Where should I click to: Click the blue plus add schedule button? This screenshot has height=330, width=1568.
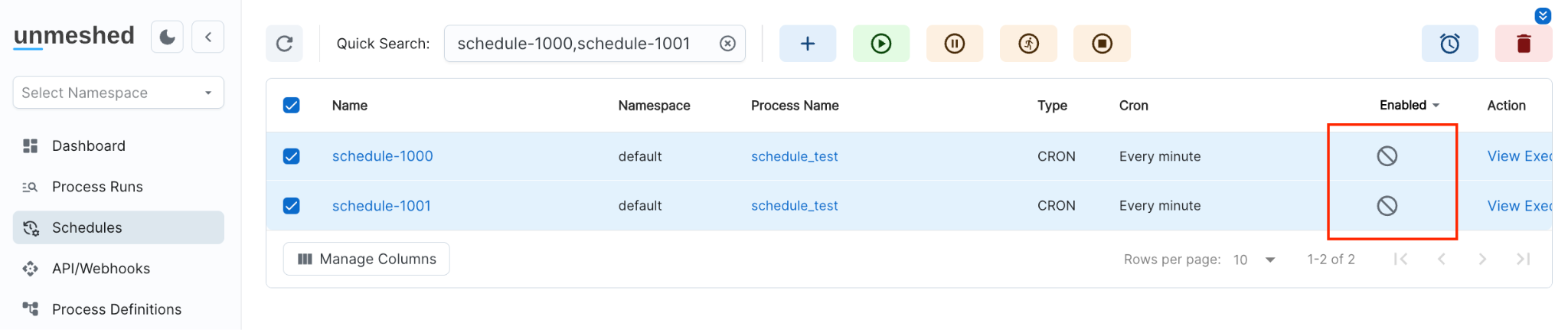point(807,44)
